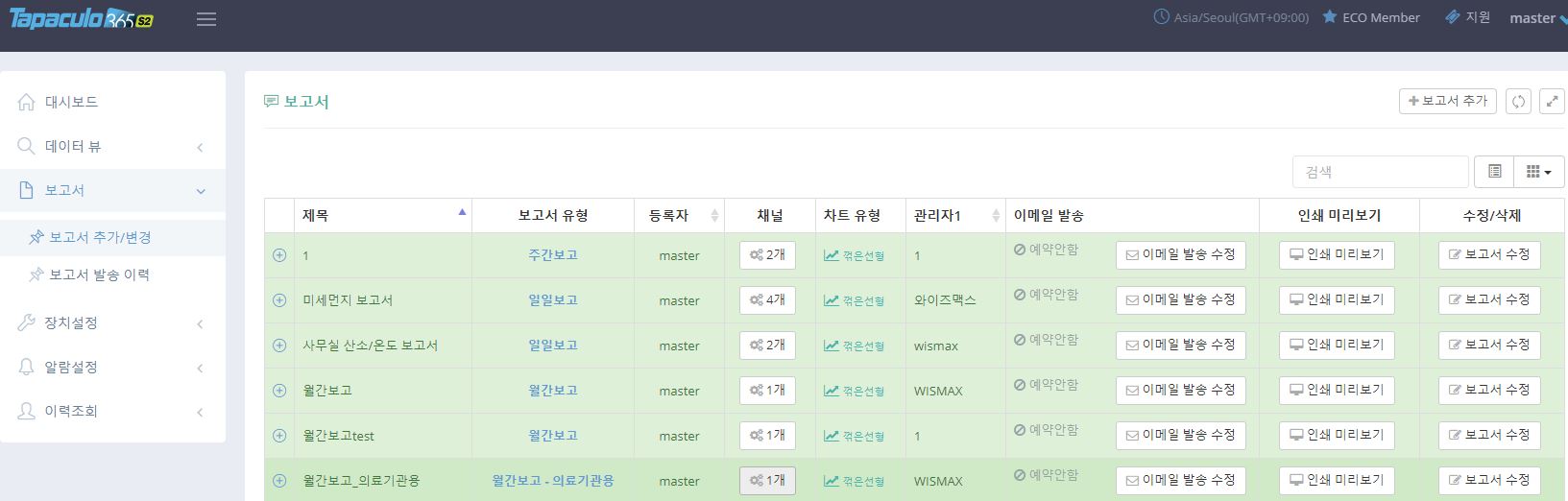
Task: Click 예약안함 status for 사무실 산소/온도 보고서
Action: coord(1047,340)
